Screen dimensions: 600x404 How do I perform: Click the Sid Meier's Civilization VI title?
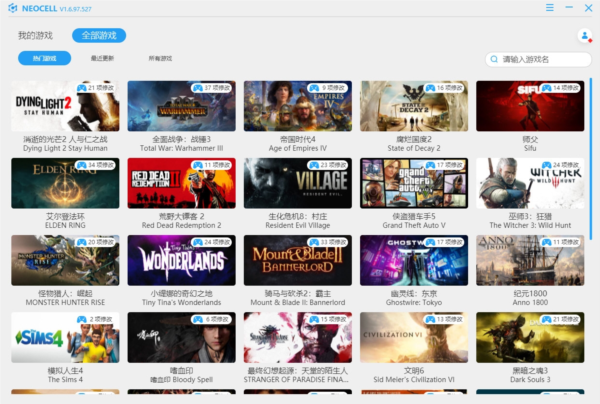coord(414,380)
